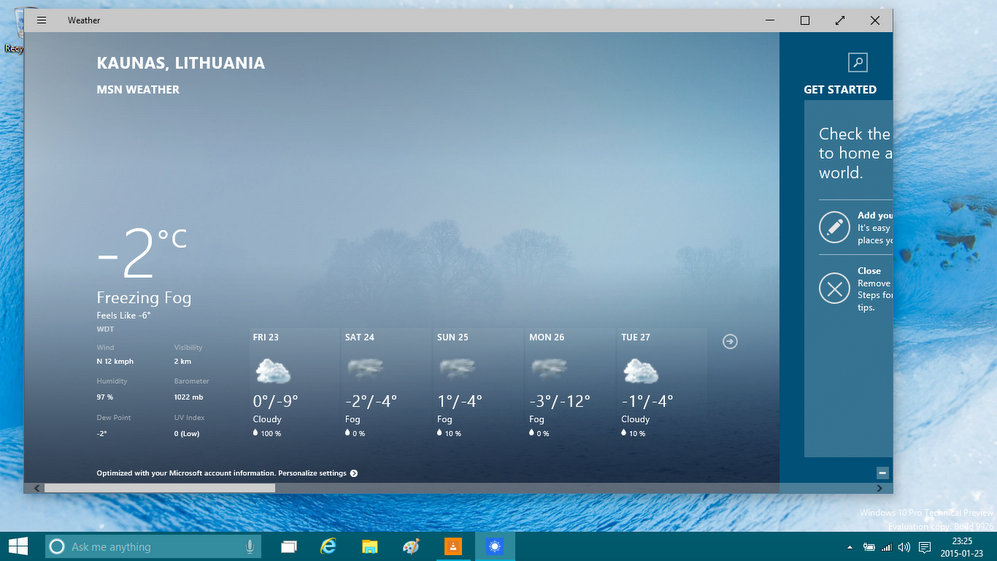Expand hidden system tray icons

[x=850, y=547]
